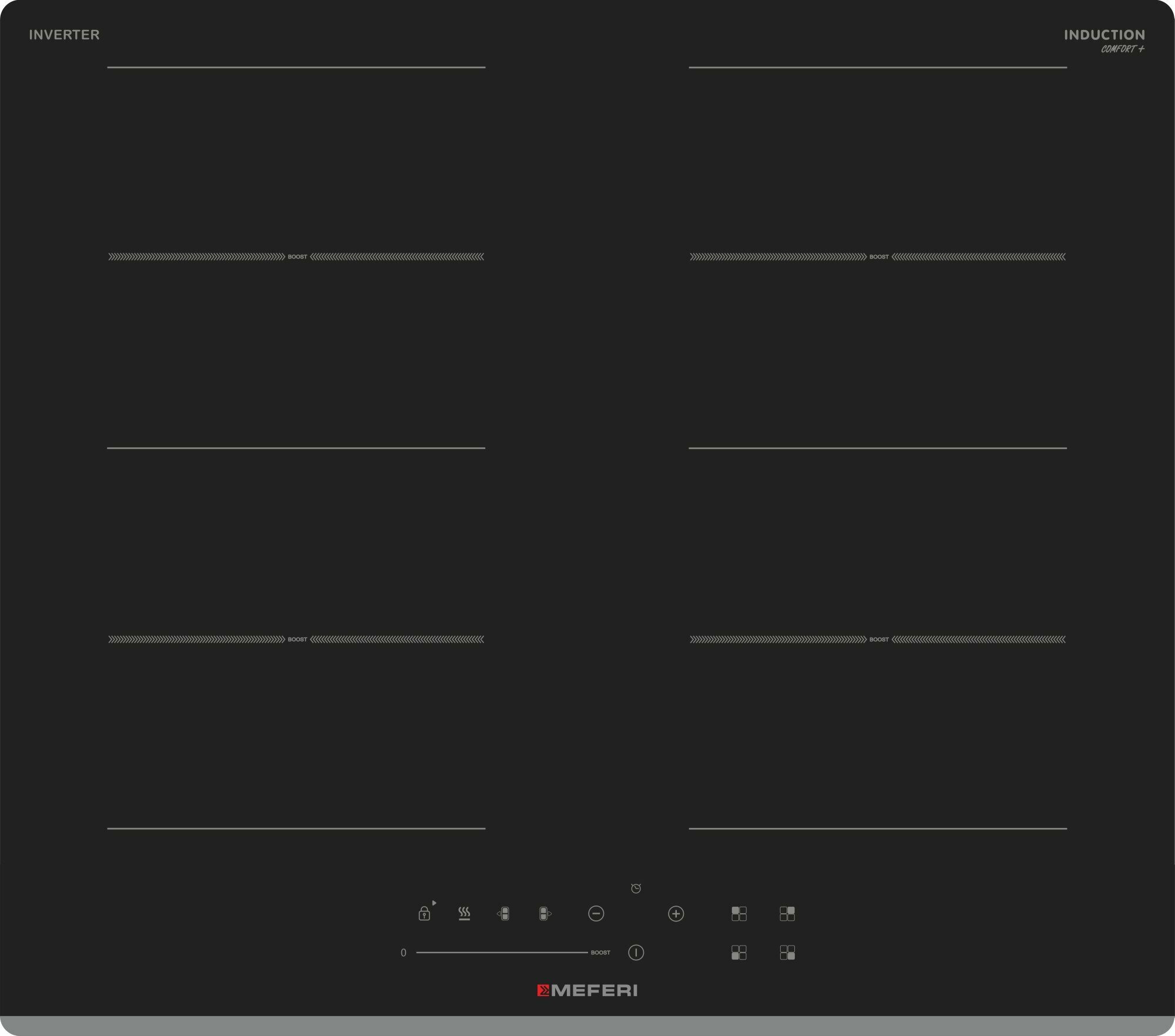The width and height of the screenshot is (1175, 1036).
Task: Click the MEFERI brand logo
Action: coord(587,991)
